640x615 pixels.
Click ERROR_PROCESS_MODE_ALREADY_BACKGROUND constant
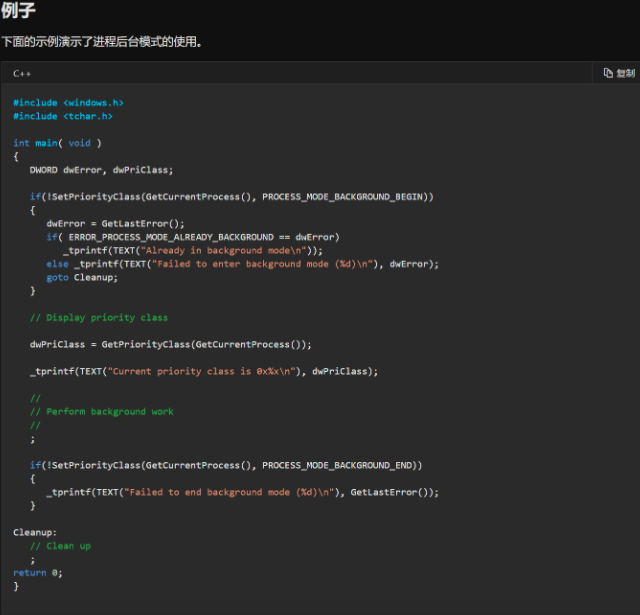(x=171, y=237)
